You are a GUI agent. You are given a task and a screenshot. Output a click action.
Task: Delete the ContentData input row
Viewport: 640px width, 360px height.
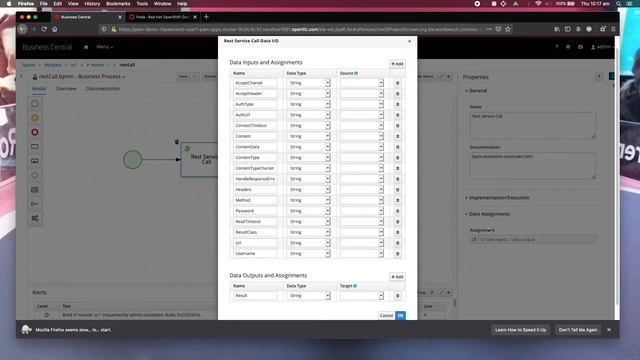coord(397,147)
